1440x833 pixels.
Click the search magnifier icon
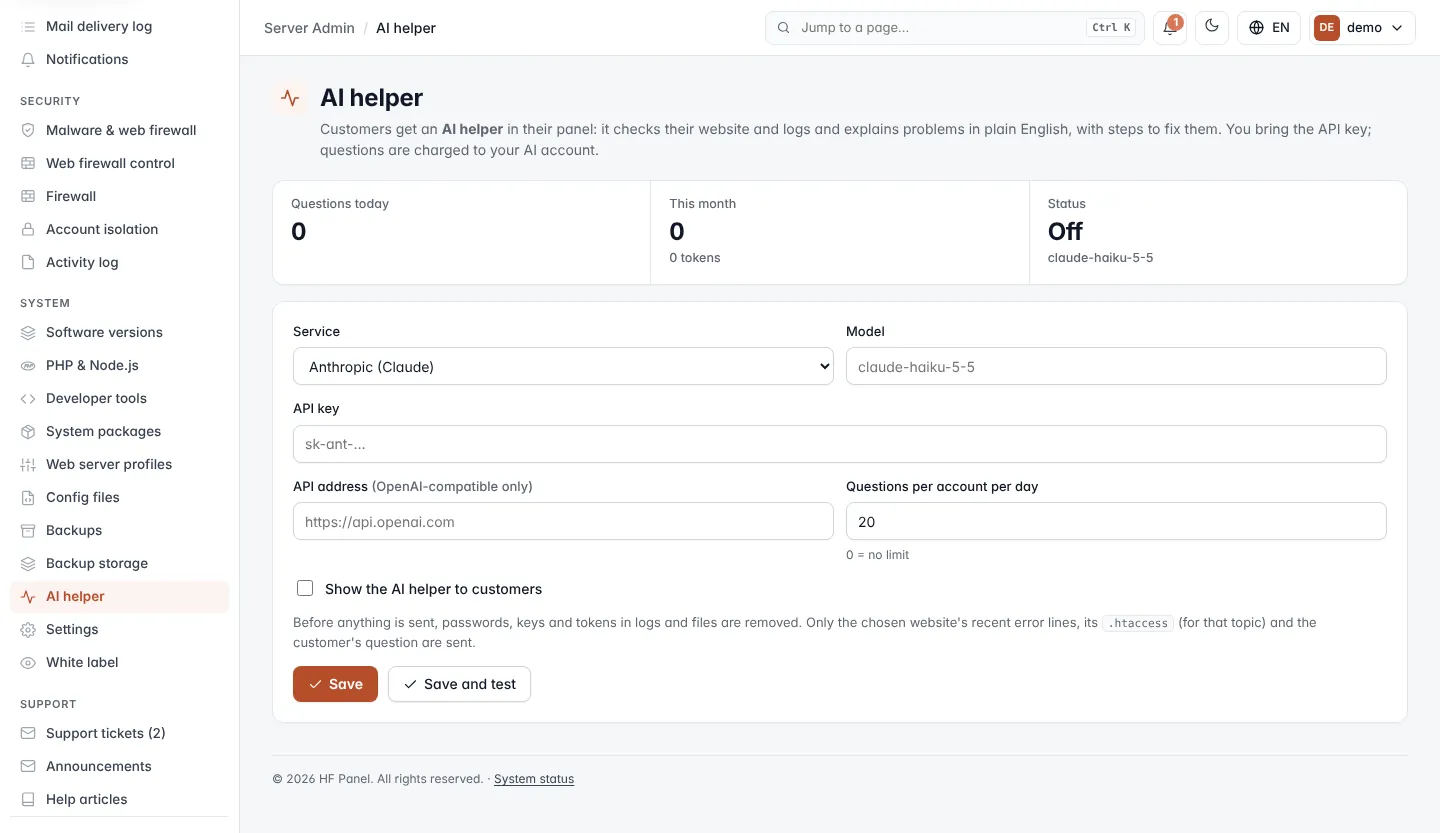click(784, 28)
